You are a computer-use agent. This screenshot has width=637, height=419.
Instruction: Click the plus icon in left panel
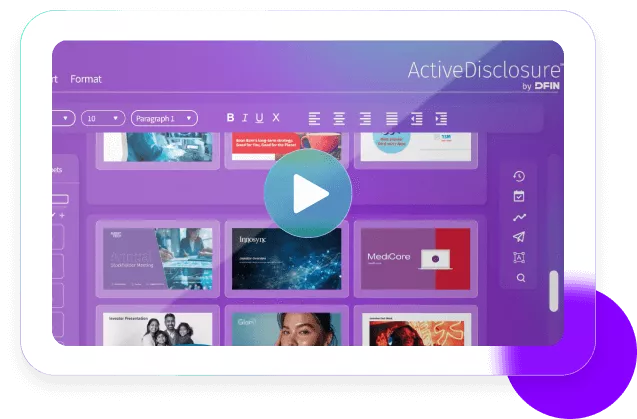pyautogui.click(x=62, y=215)
